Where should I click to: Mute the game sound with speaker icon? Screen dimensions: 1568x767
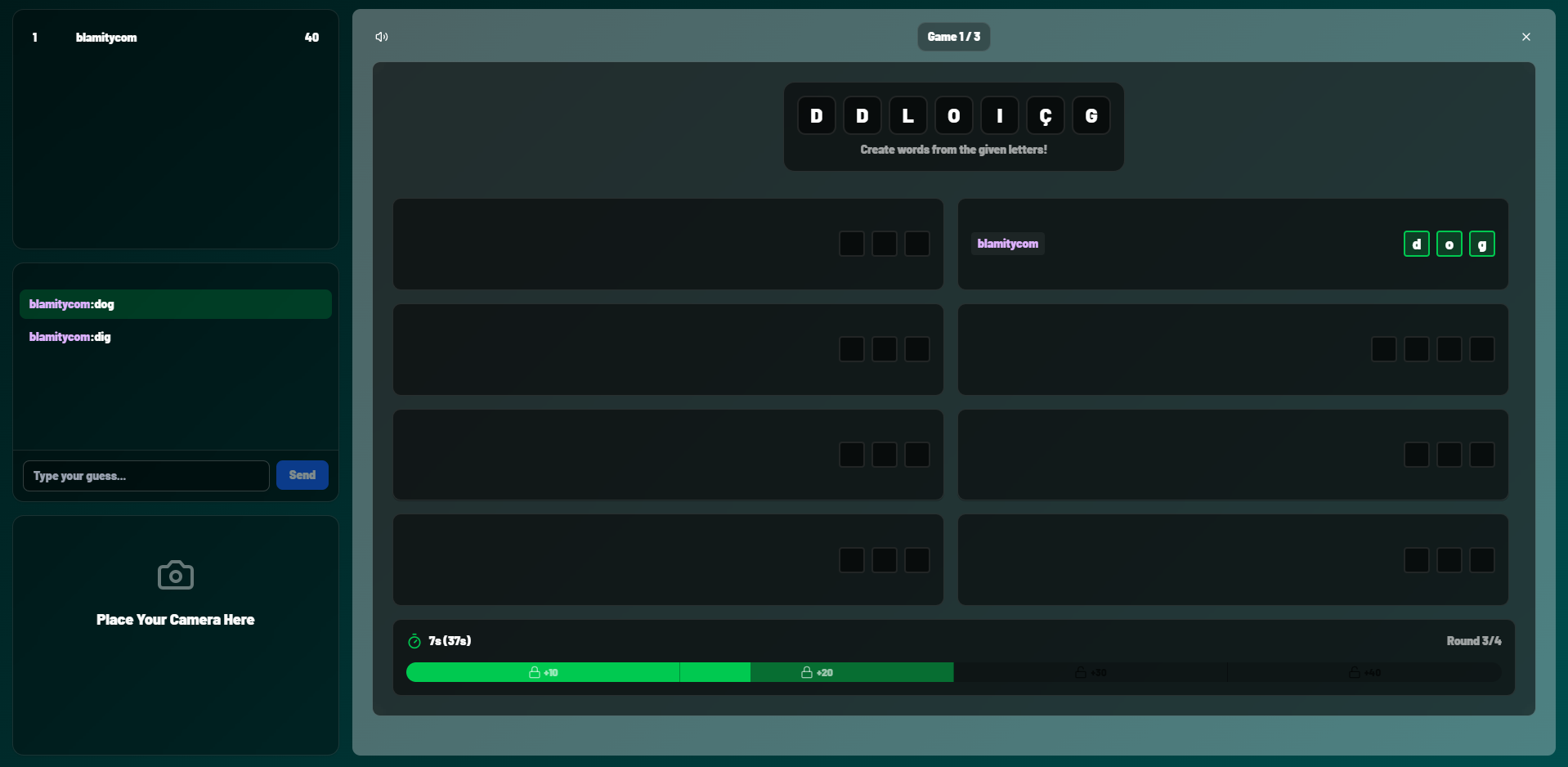tap(382, 37)
